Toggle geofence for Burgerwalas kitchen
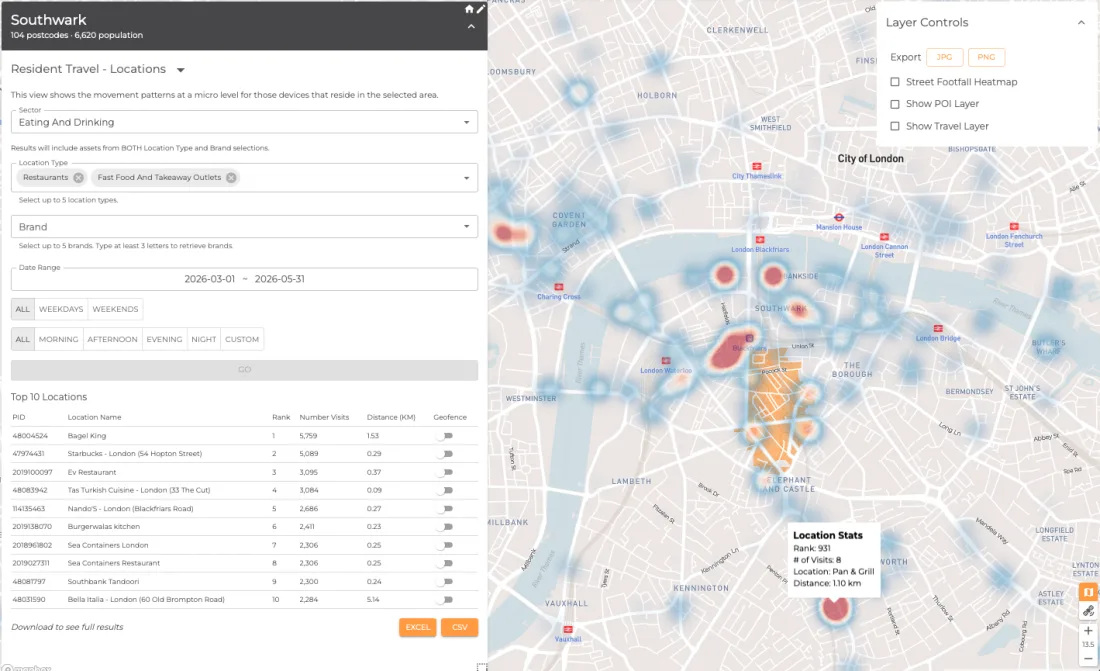 point(445,526)
